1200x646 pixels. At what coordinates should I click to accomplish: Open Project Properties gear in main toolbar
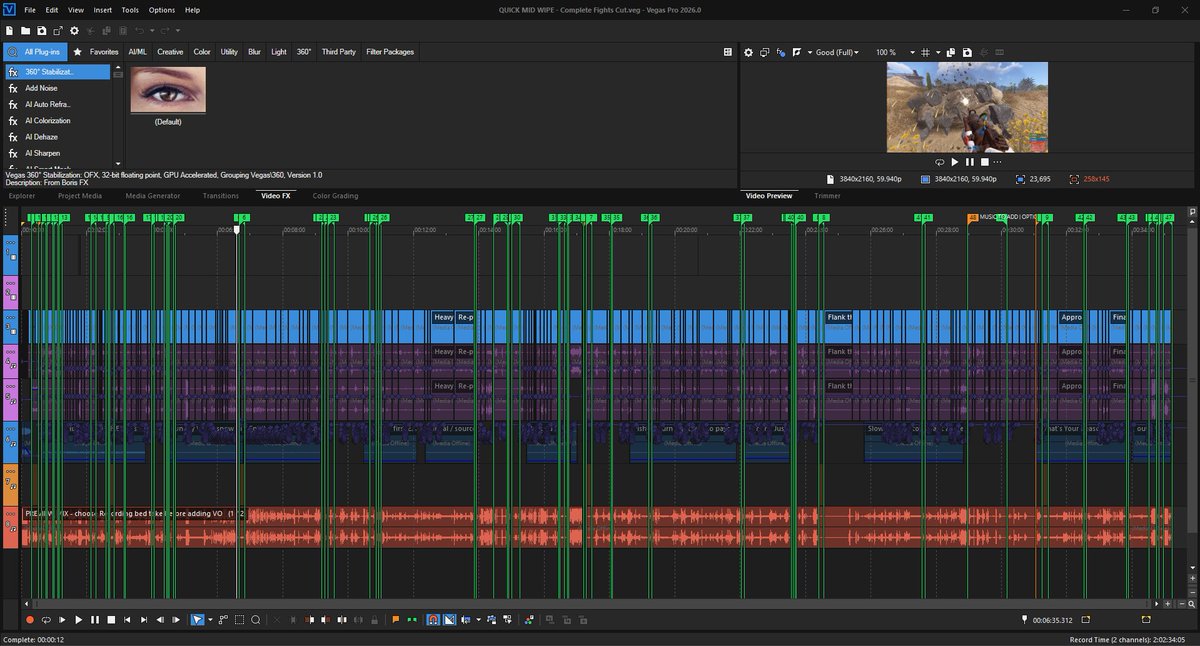[74, 31]
